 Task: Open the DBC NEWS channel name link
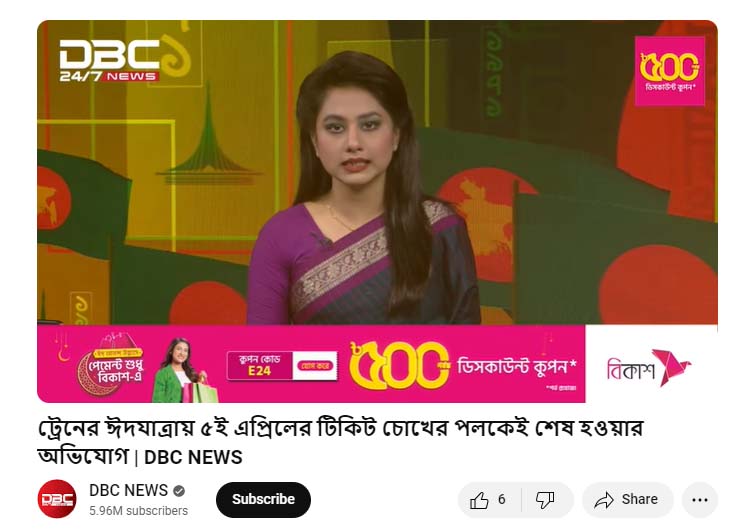(129, 490)
